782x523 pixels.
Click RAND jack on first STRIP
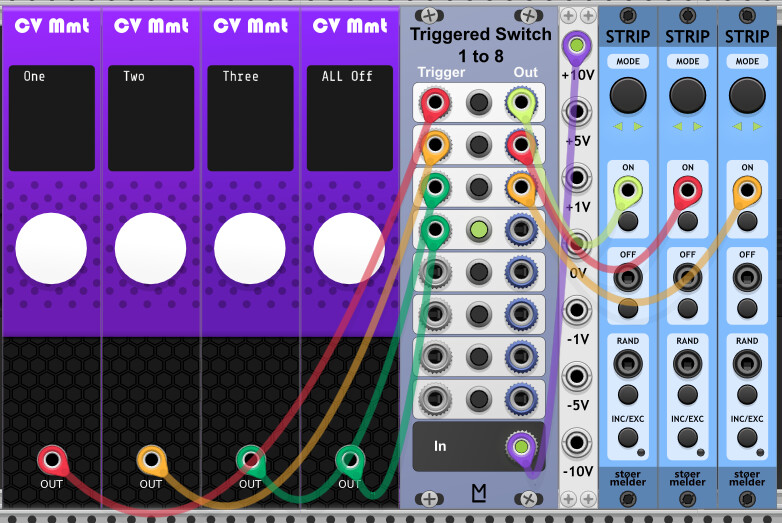pos(628,364)
